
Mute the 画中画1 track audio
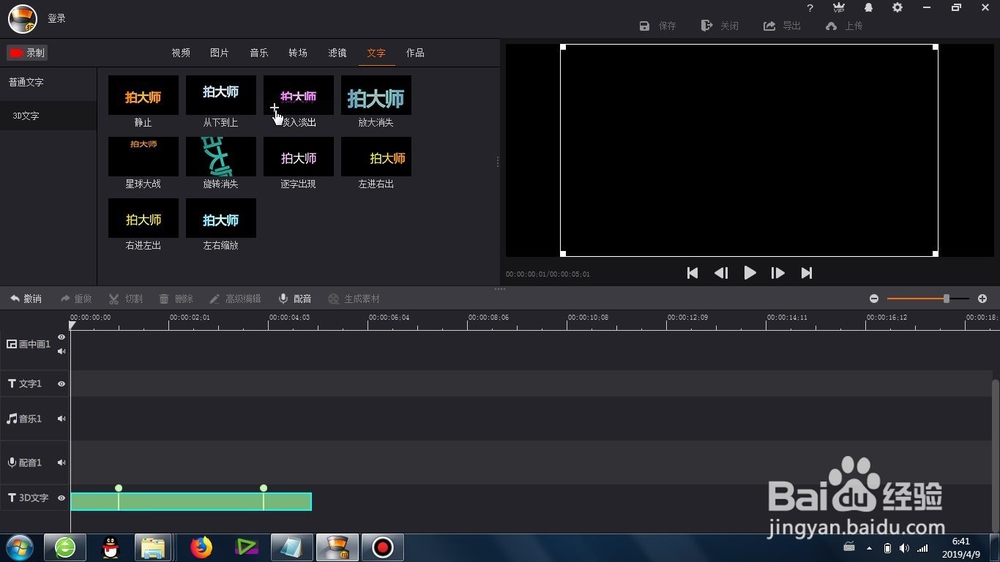point(61,351)
